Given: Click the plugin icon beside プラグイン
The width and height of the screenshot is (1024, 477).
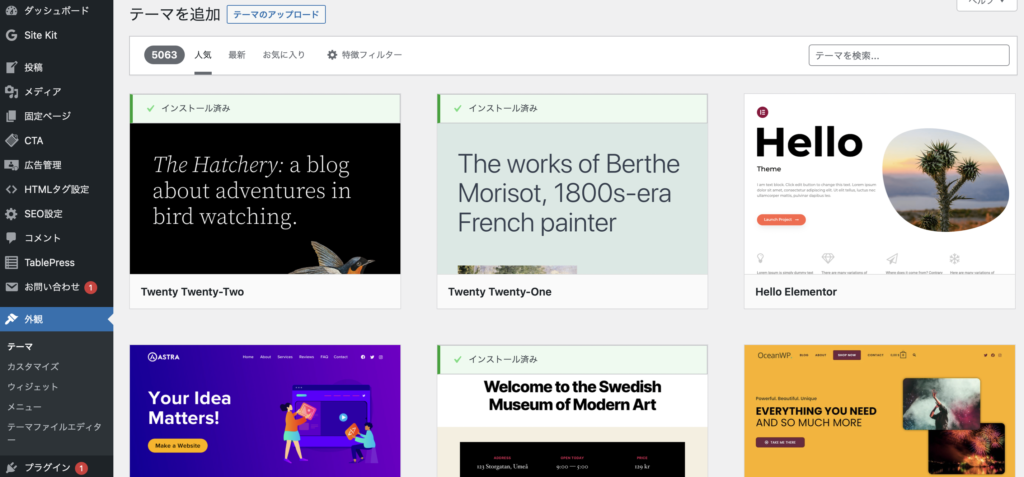Looking at the screenshot, I should click(11, 467).
